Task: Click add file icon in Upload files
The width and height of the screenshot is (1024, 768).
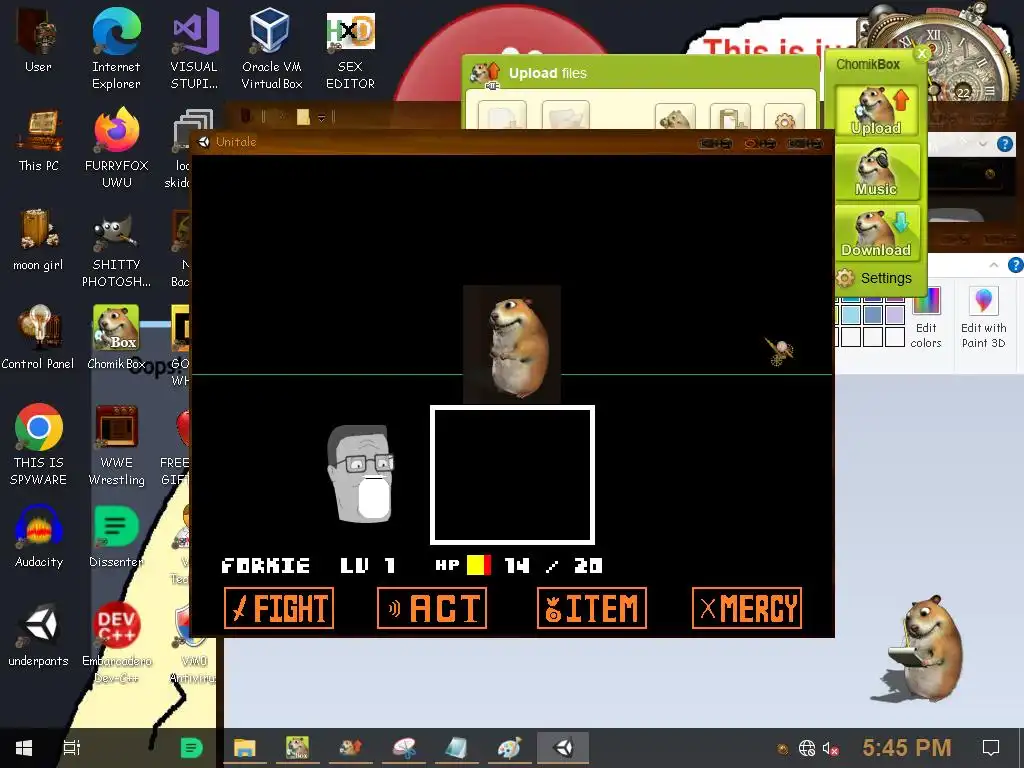Action: coord(502,118)
